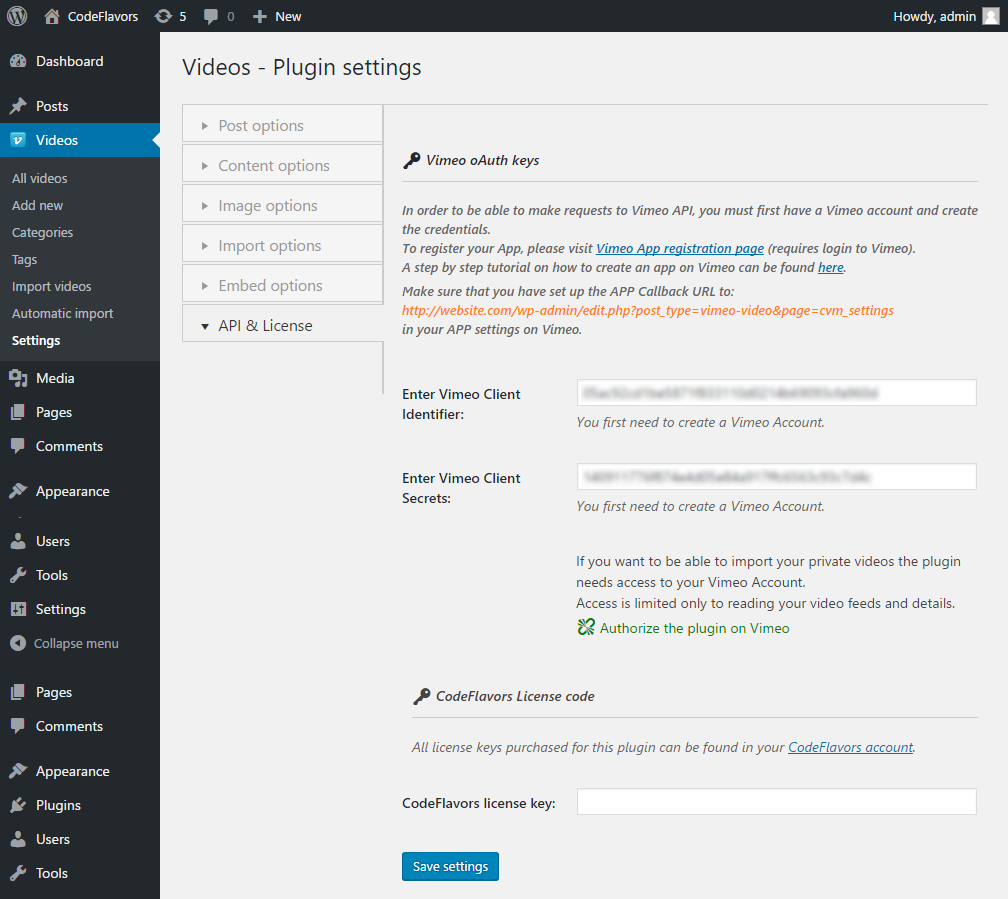Image resolution: width=1008 pixels, height=899 pixels.
Task: Open Categories submenu item
Action: 42,232
